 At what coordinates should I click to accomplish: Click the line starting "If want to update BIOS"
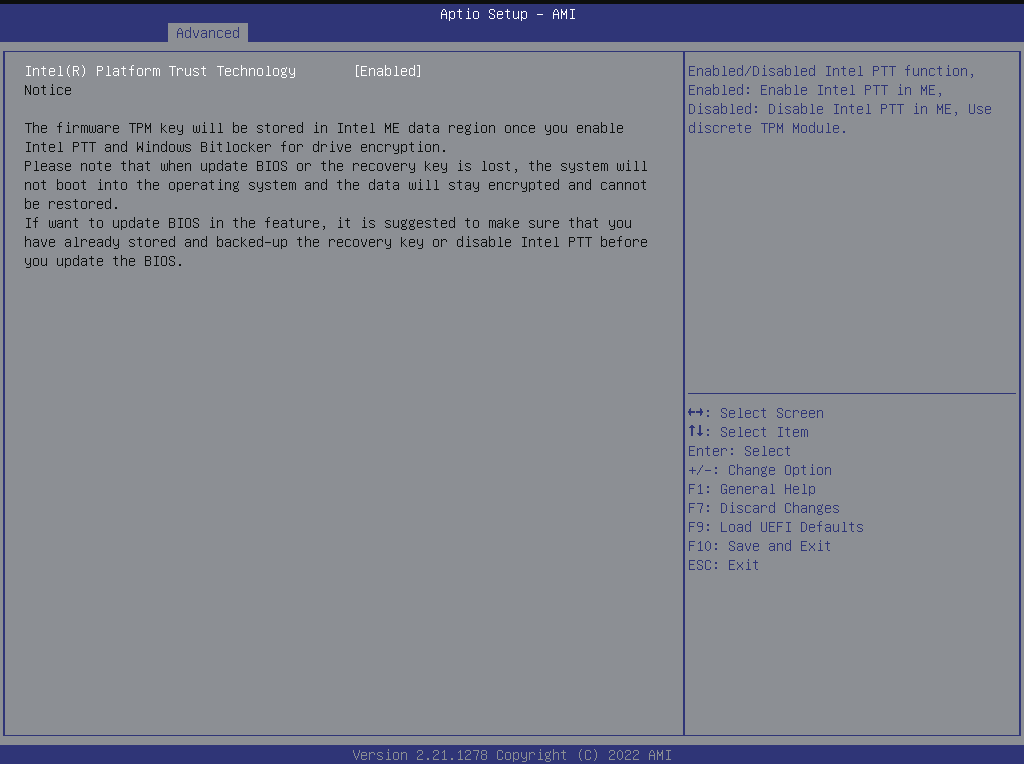pos(328,223)
